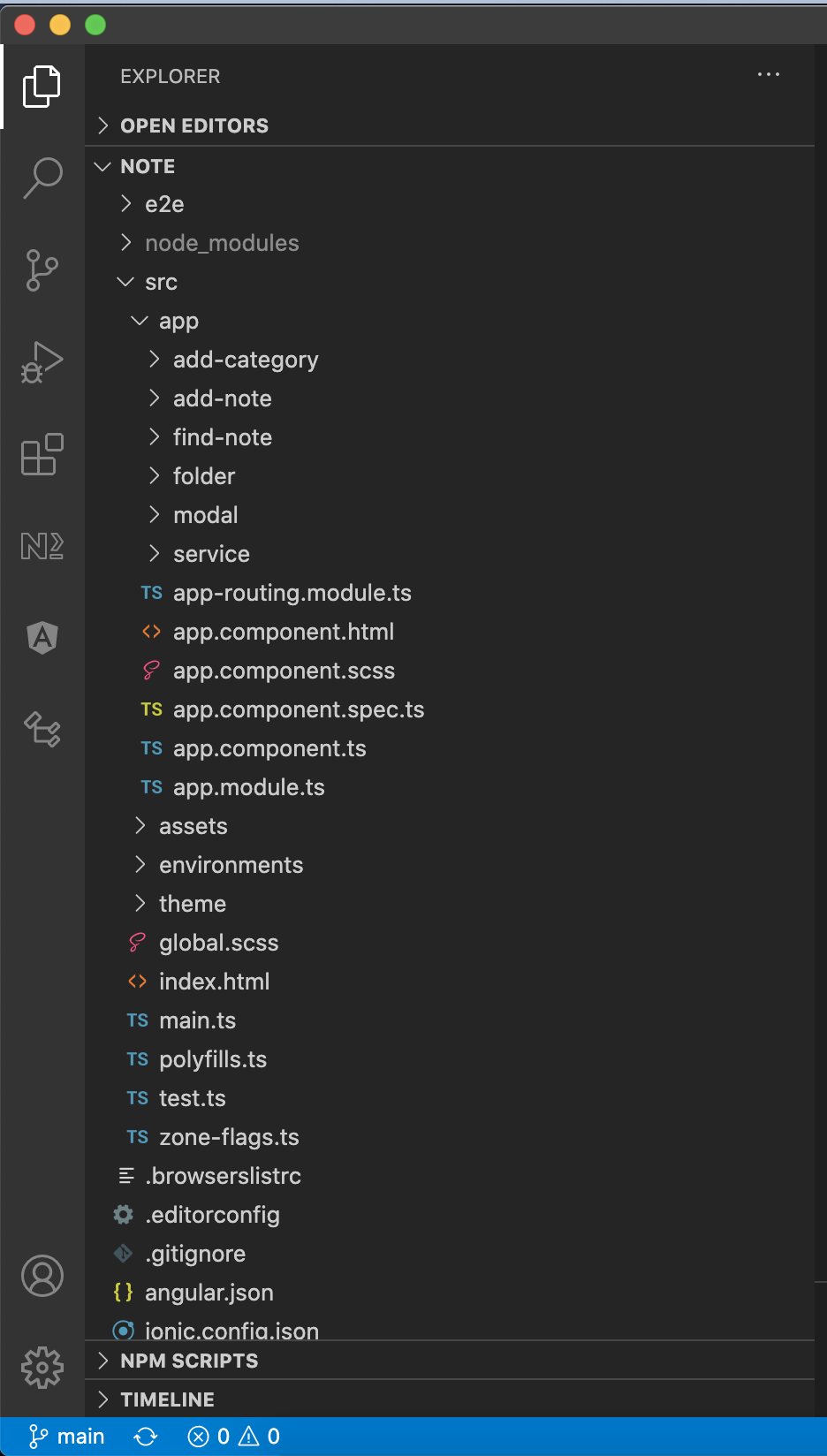Image resolution: width=827 pixels, height=1456 pixels.
Task: Open the Angular extension panel
Action: coord(42,637)
